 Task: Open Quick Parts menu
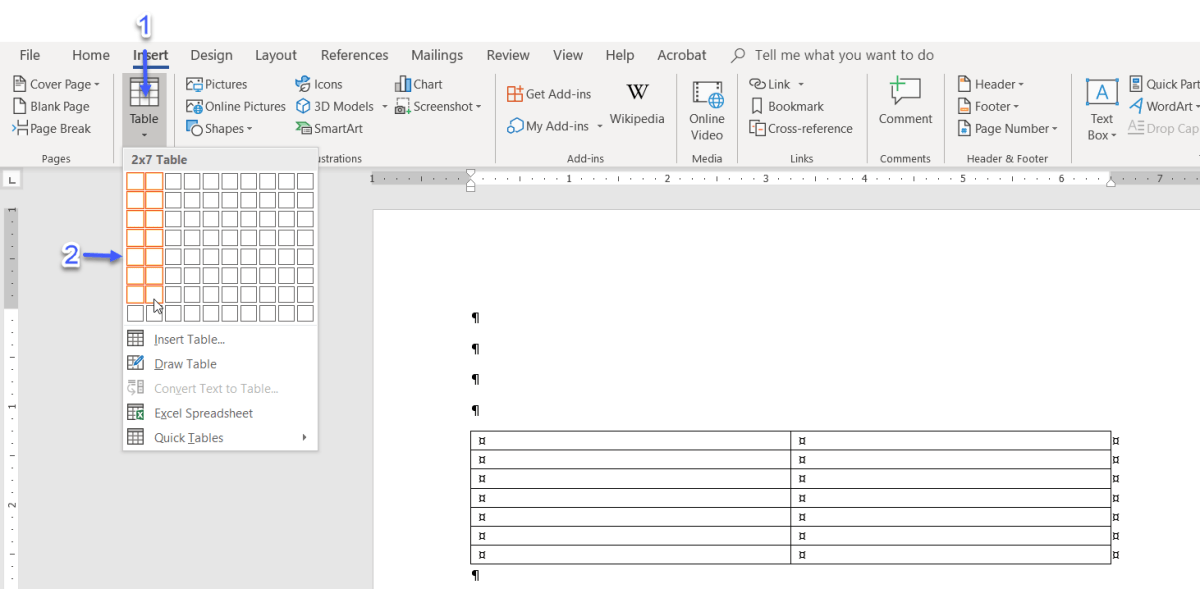(x=1164, y=84)
